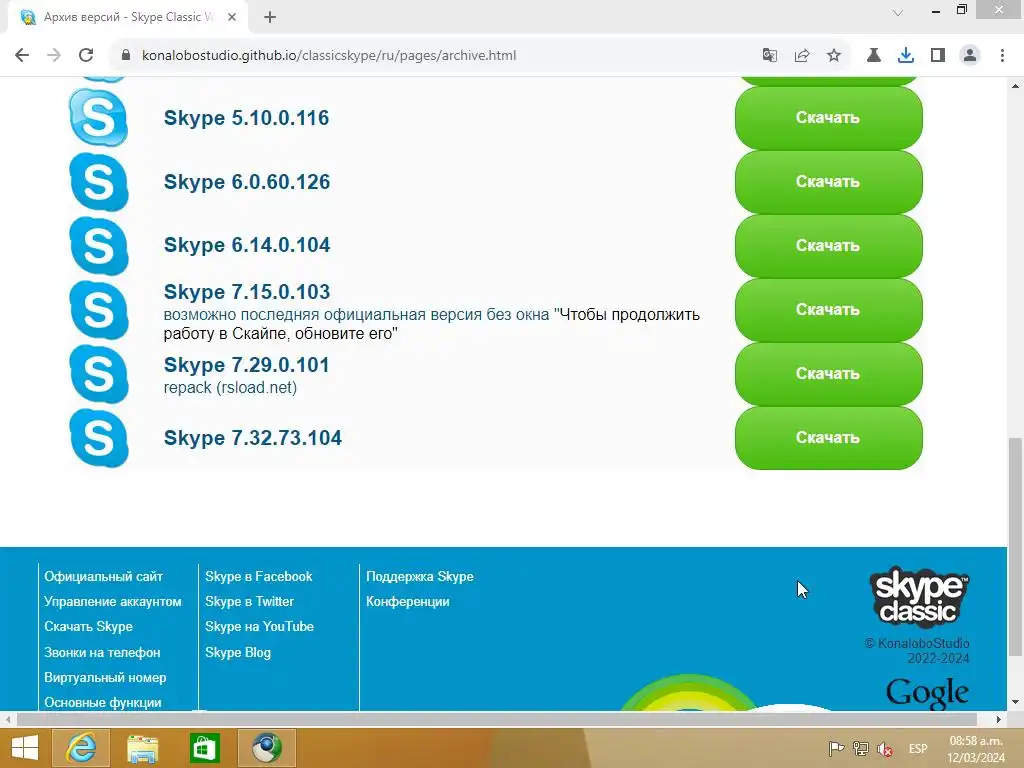Download Skype 6.14.0.104 with Скачать
Screen dimensions: 1024x768
click(x=828, y=246)
